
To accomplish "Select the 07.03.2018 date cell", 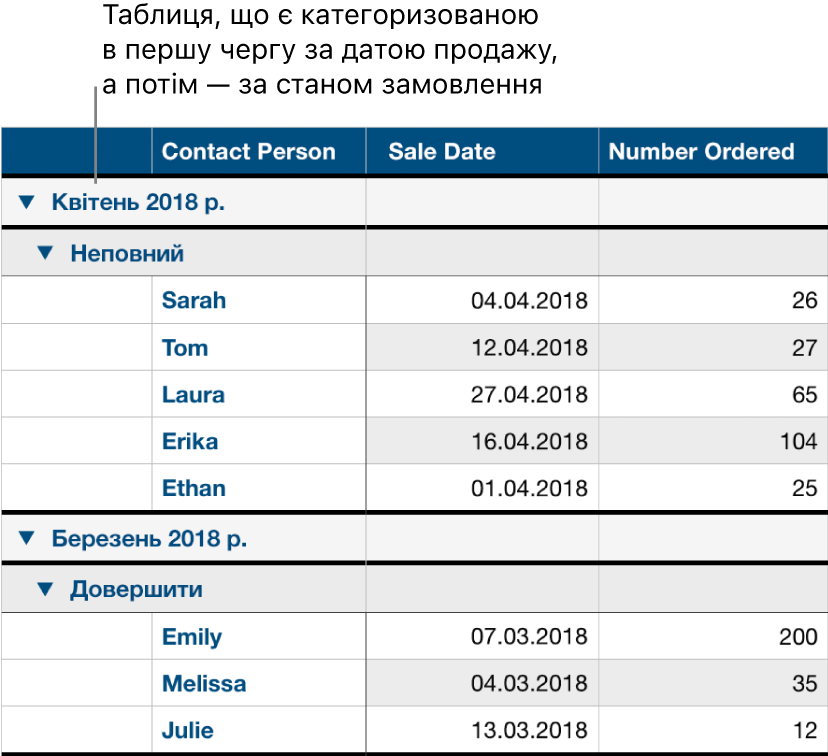I will click(529, 637).
